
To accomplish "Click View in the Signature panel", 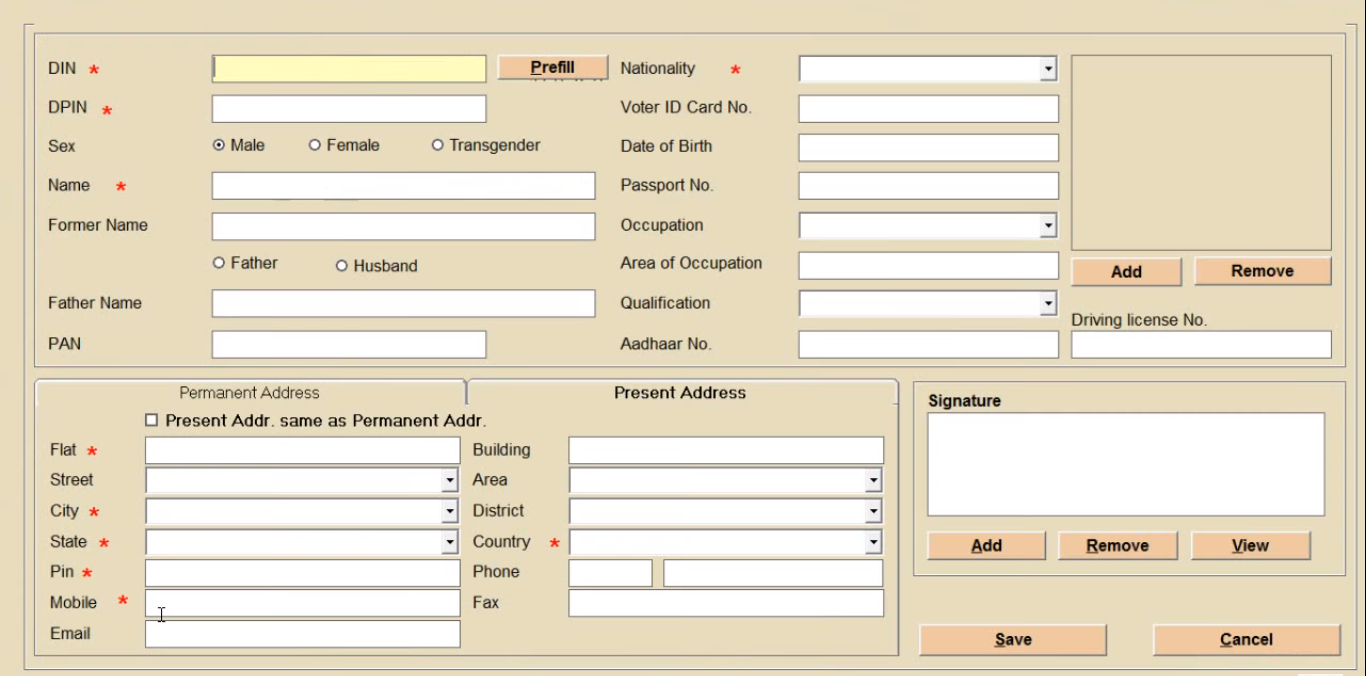I will click(1250, 546).
